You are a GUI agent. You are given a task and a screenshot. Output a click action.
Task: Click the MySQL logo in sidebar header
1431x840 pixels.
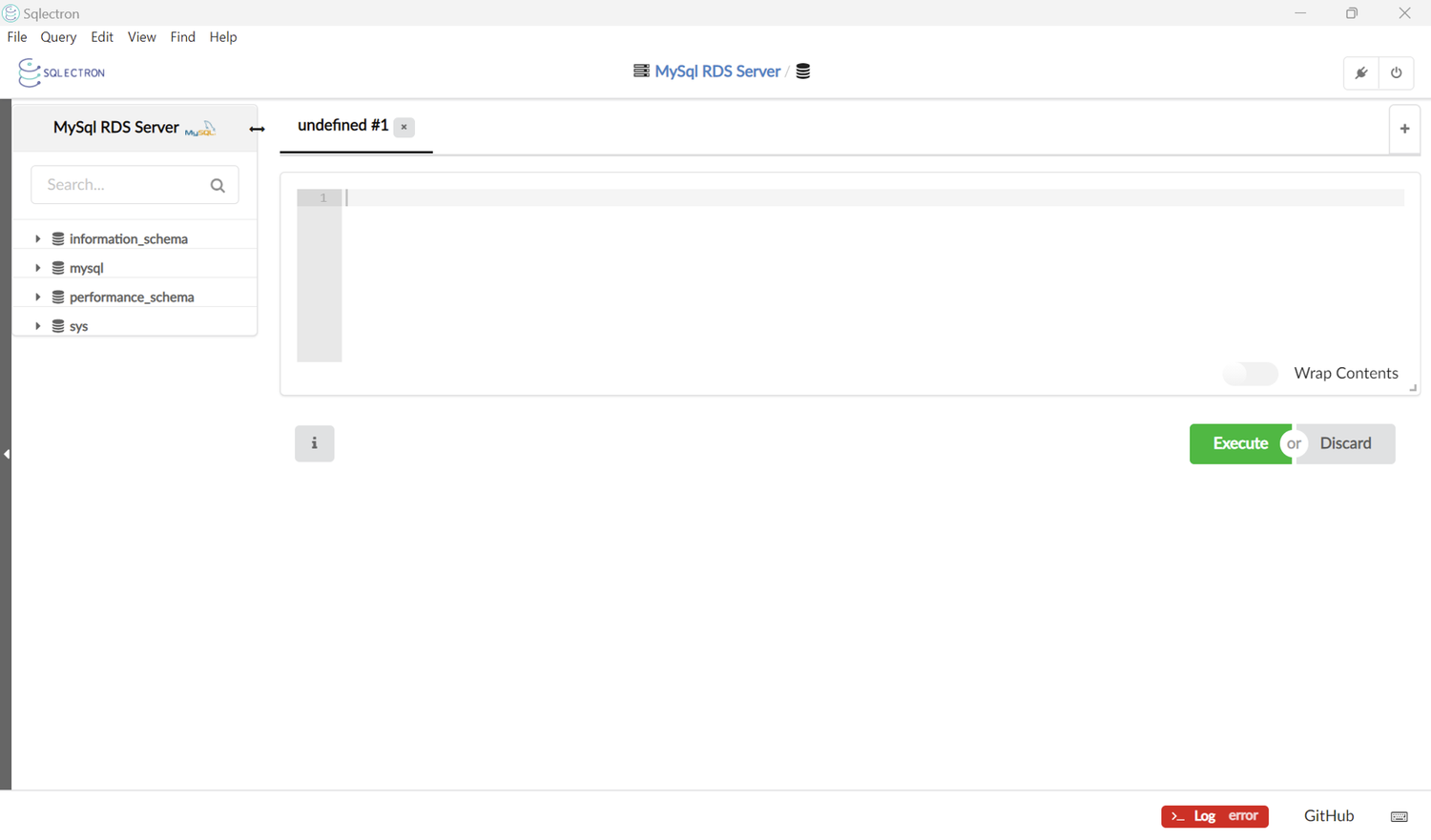[x=200, y=129]
